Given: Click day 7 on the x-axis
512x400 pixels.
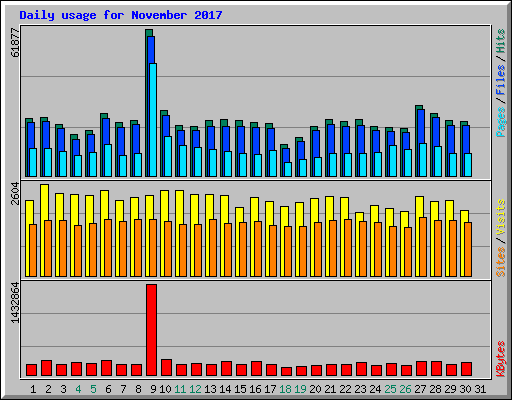Looking at the screenshot, I should pyautogui.click(x=123, y=389).
